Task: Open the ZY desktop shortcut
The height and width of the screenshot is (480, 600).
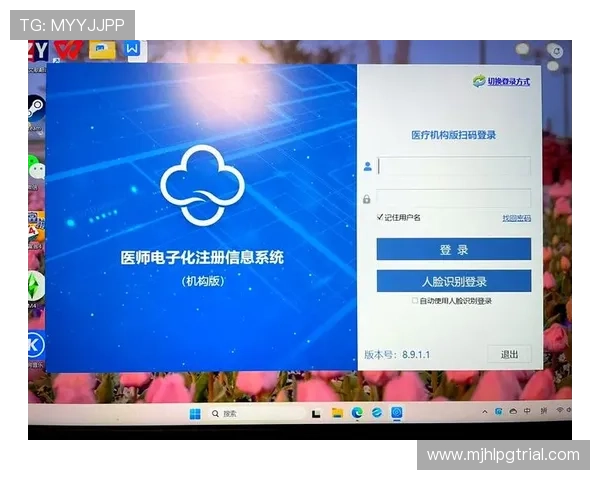Action: tap(38, 51)
